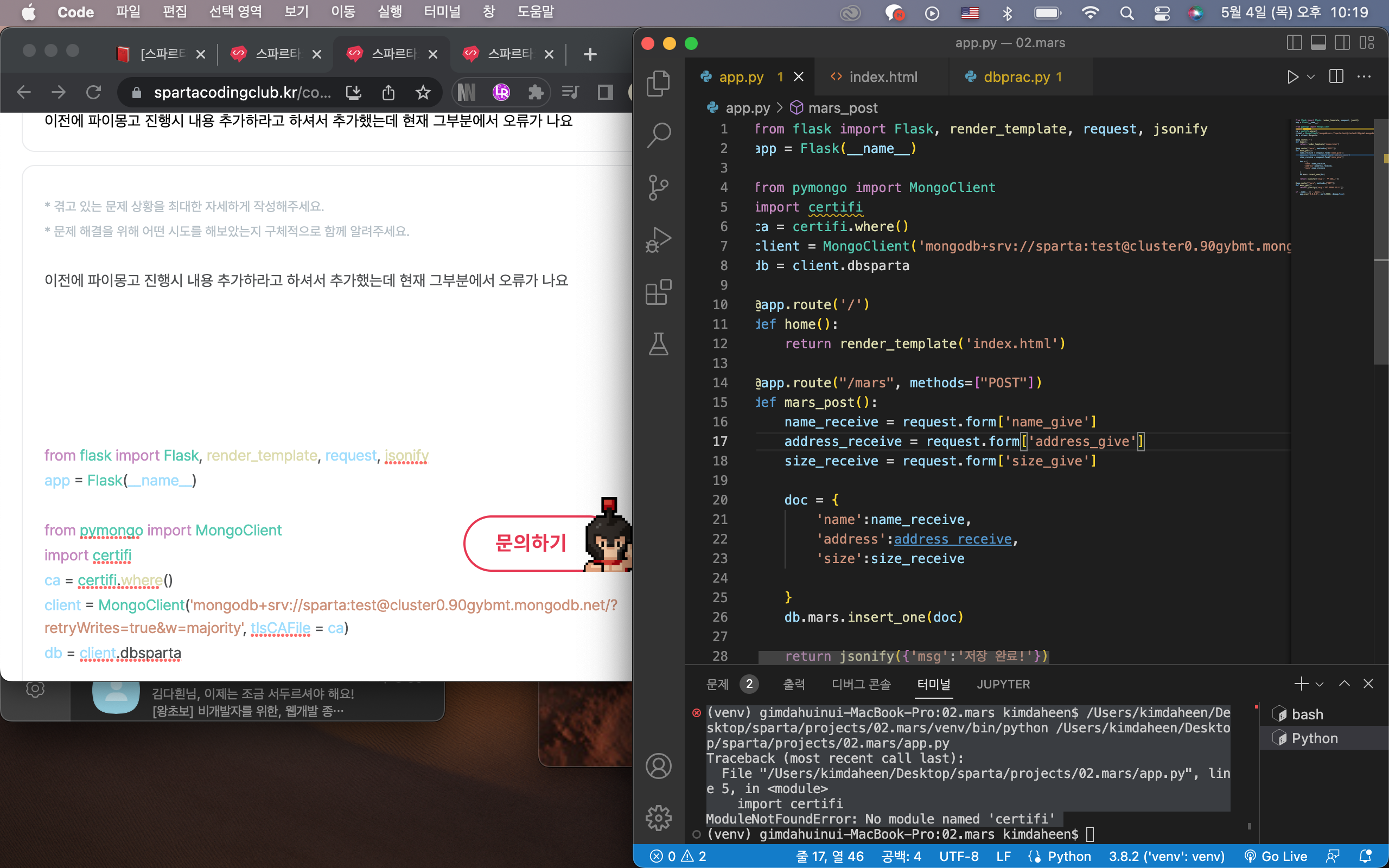Open the Explorer view in VS Code
This screenshot has height=868, width=1389.
[x=658, y=83]
